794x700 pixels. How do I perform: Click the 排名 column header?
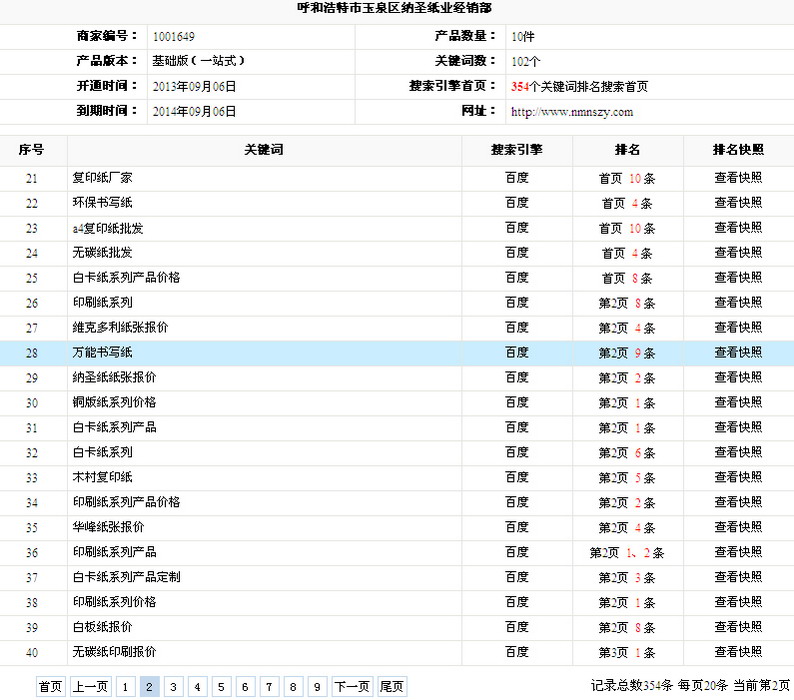pyautogui.click(x=627, y=150)
